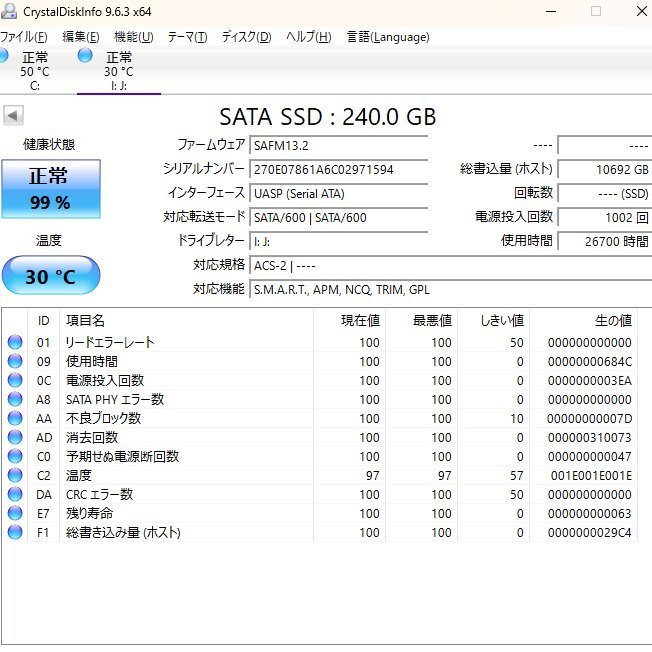Click the firmware field SAFM13.2
This screenshot has height=652, width=652.
pyautogui.click(x=338, y=146)
